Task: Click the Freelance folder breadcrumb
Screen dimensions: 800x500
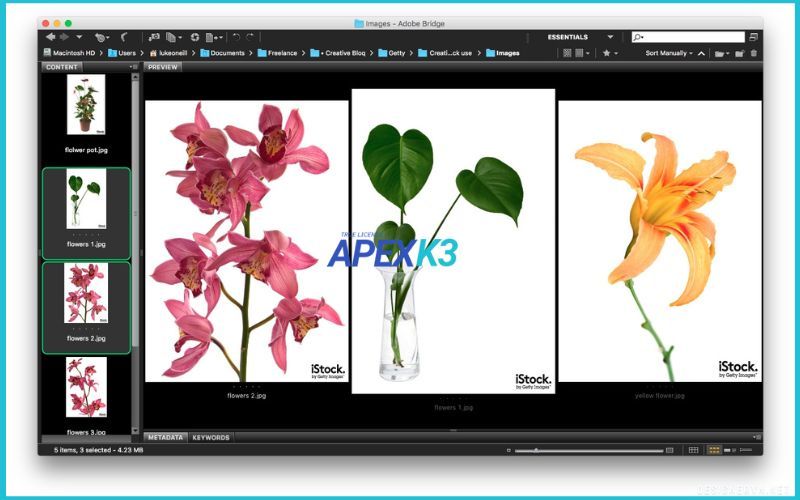Action: tap(278, 53)
